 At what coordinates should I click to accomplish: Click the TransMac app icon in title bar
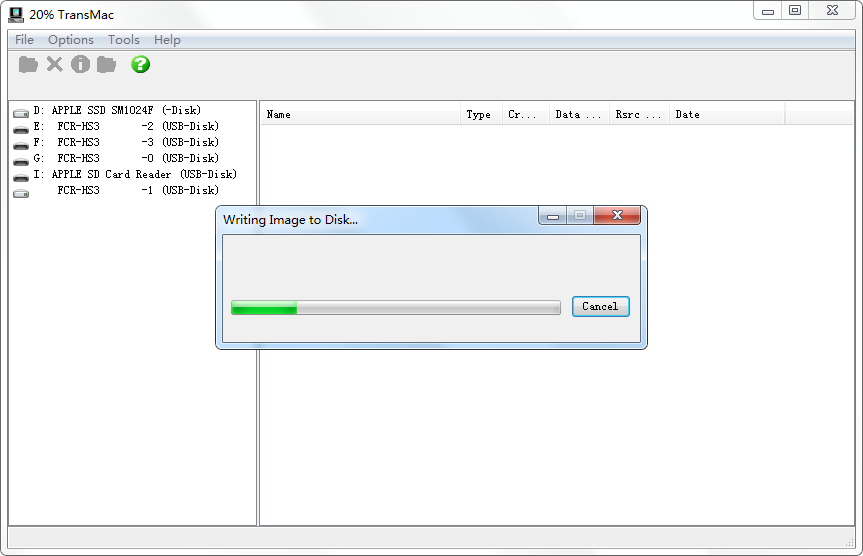point(16,15)
